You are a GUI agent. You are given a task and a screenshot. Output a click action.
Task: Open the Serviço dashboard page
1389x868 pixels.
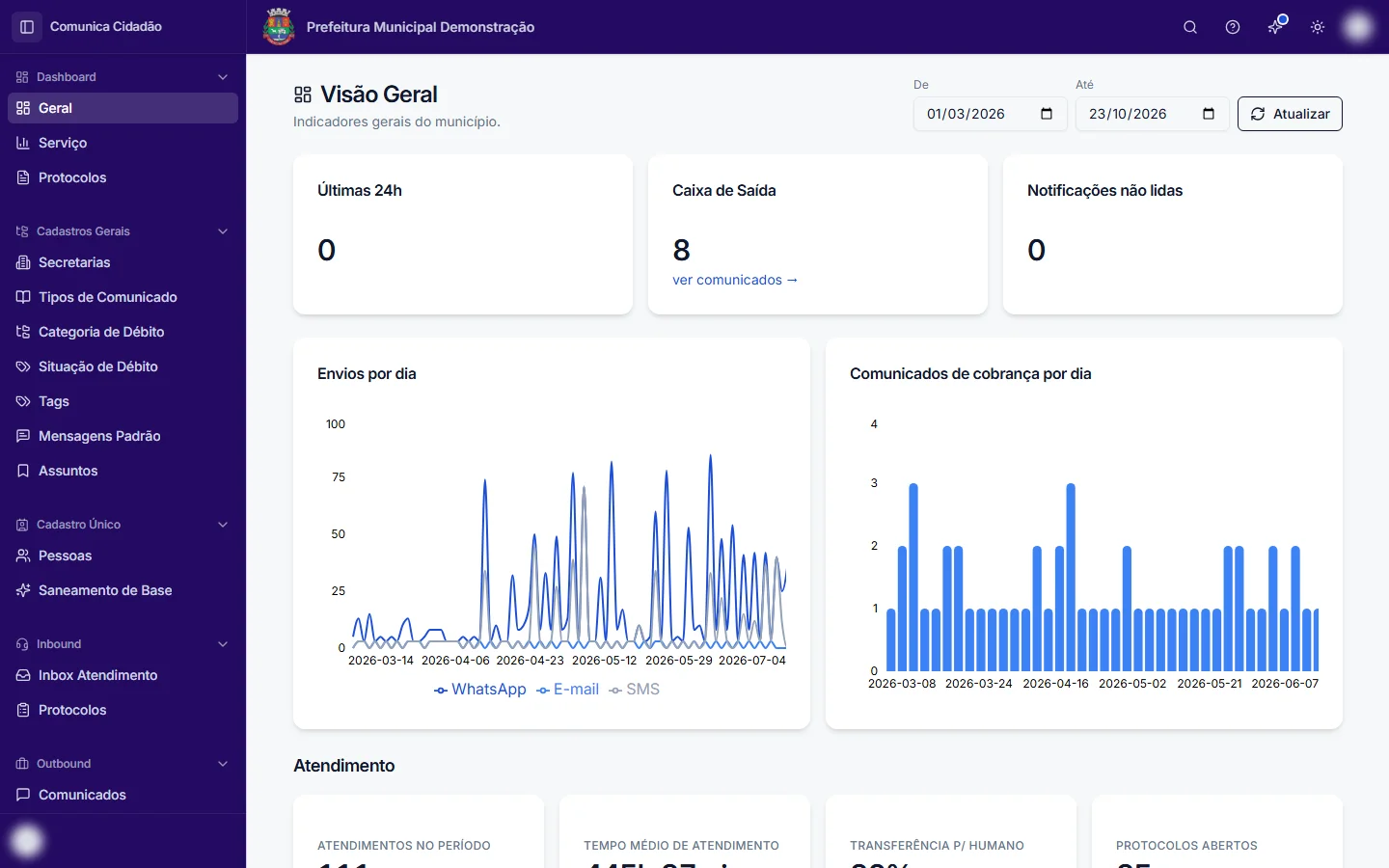point(123,143)
